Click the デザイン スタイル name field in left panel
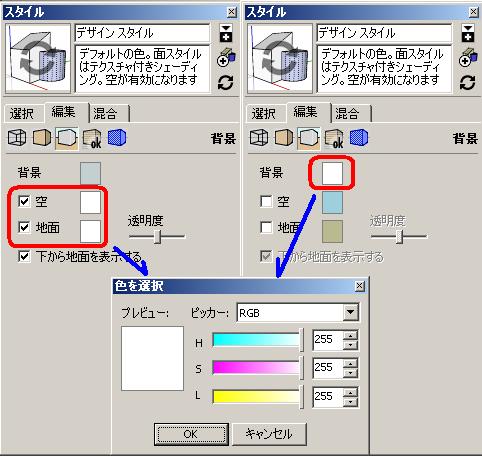 (x=142, y=33)
